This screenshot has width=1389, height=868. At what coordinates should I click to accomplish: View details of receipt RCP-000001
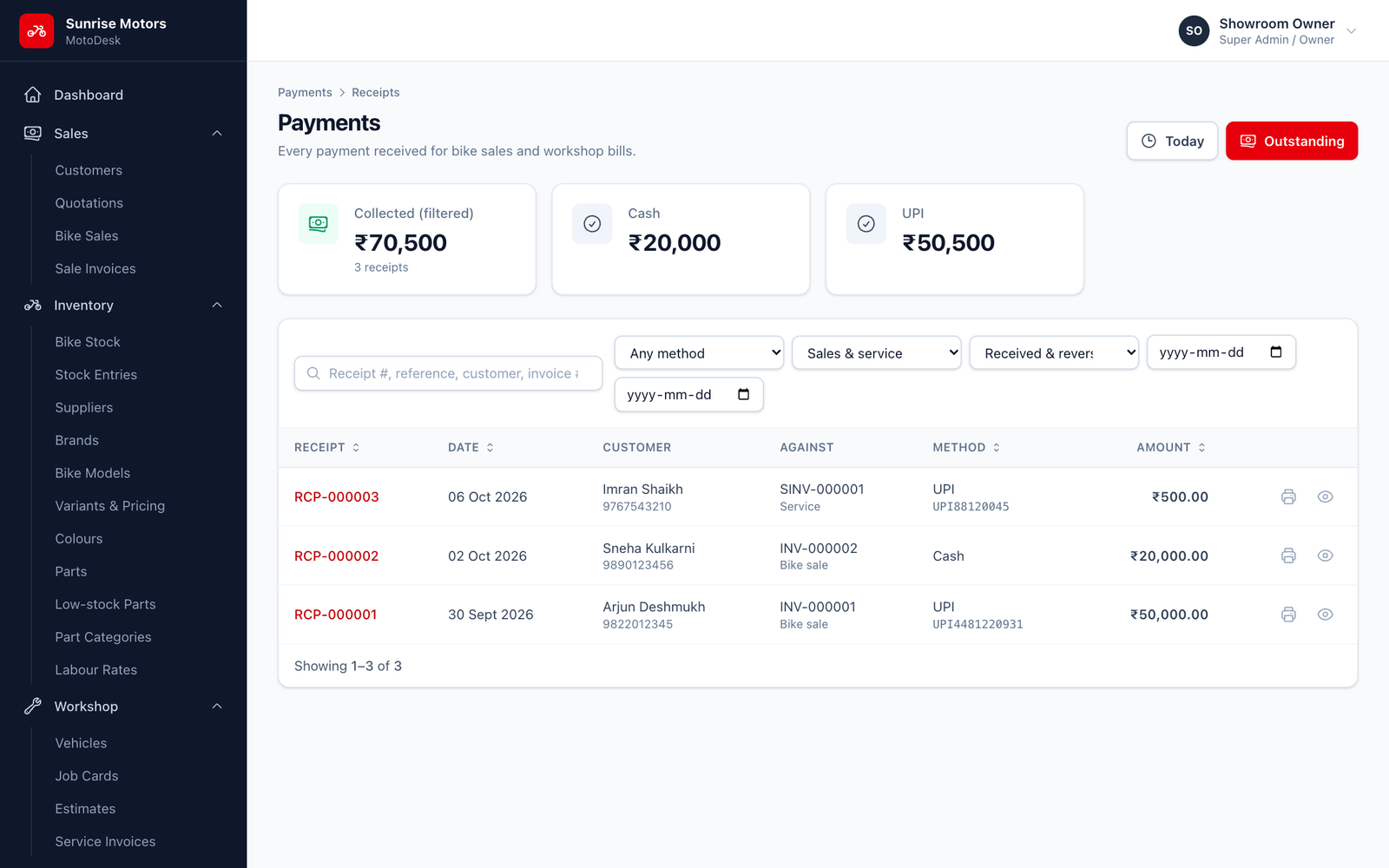click(x=1325, y=615)
